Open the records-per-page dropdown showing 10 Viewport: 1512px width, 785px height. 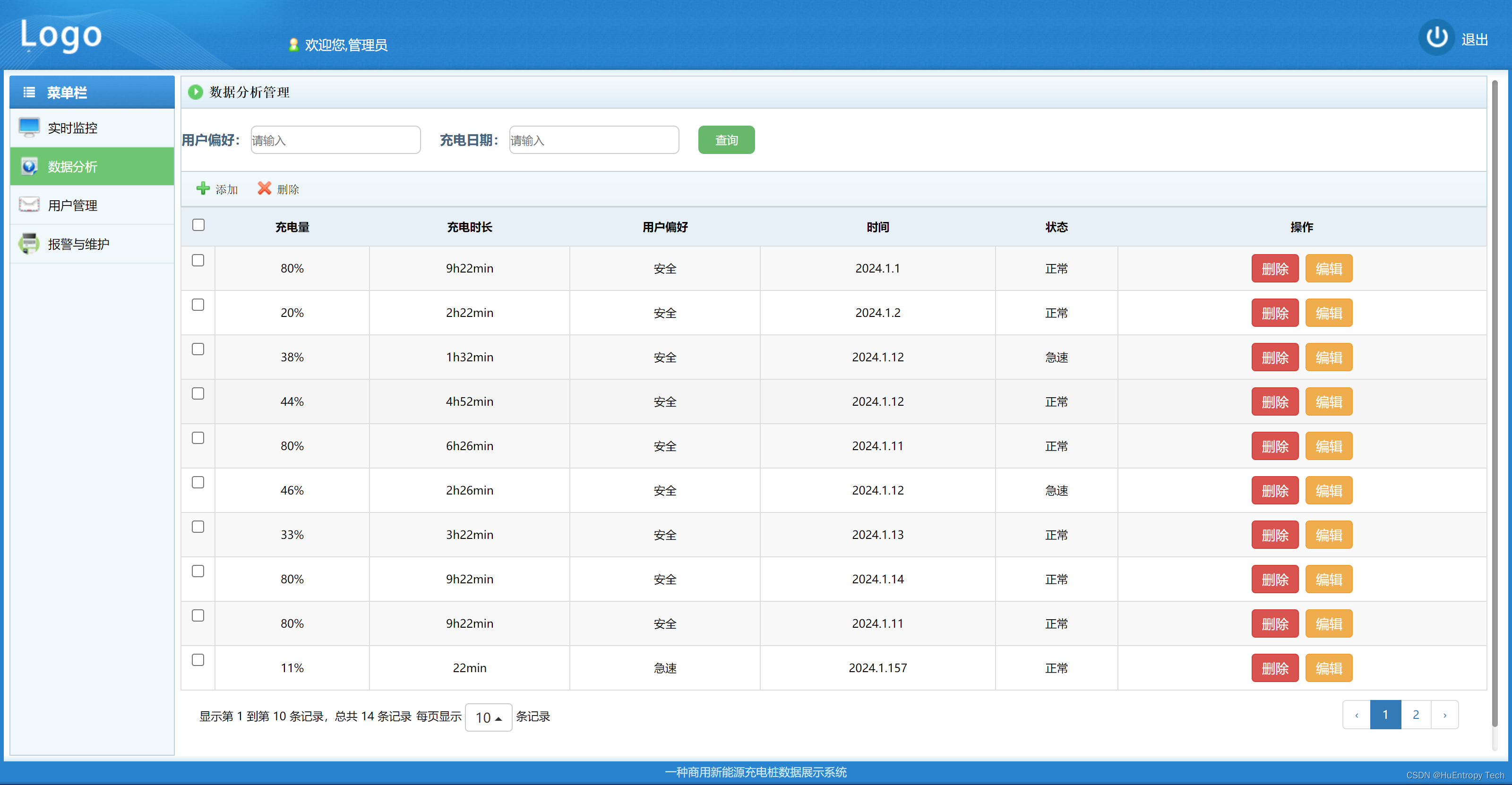coord(488,717)
